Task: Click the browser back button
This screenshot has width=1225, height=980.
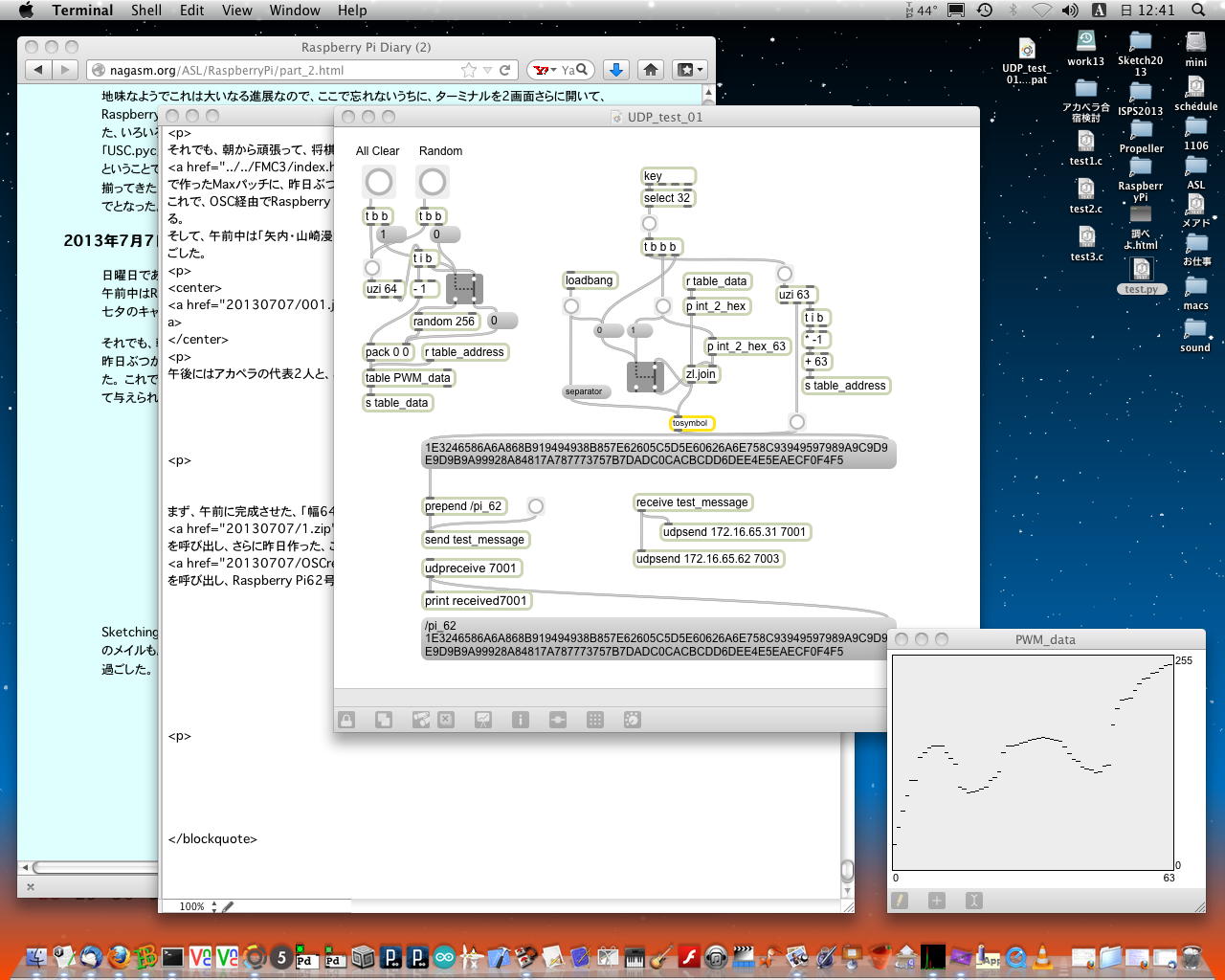Action: 38,70
